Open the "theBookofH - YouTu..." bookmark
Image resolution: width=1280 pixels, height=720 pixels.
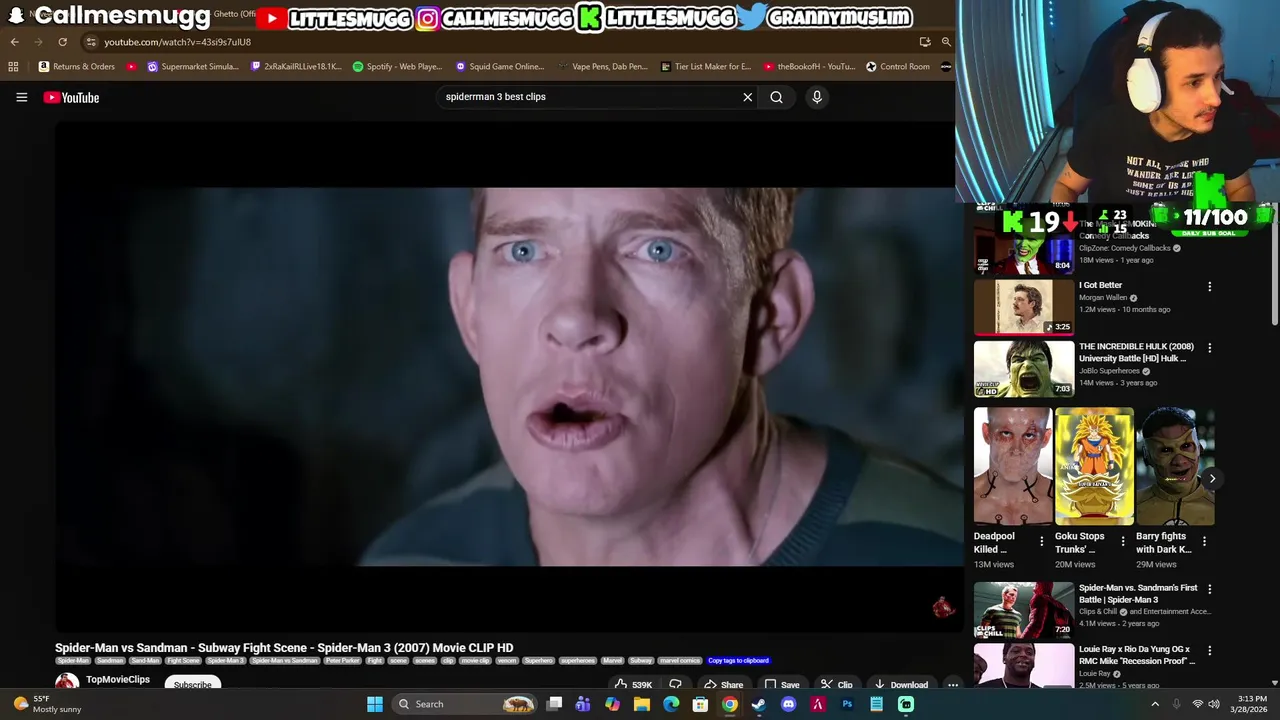809,67
